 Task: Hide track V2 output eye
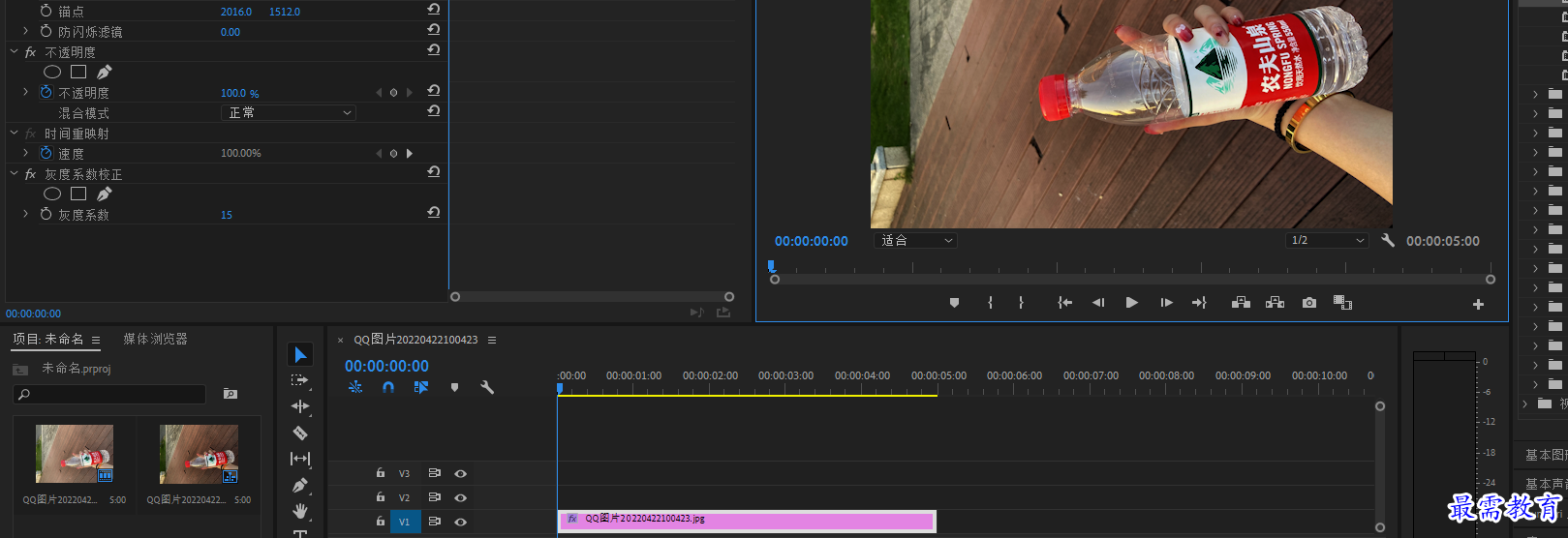[461, 497]
